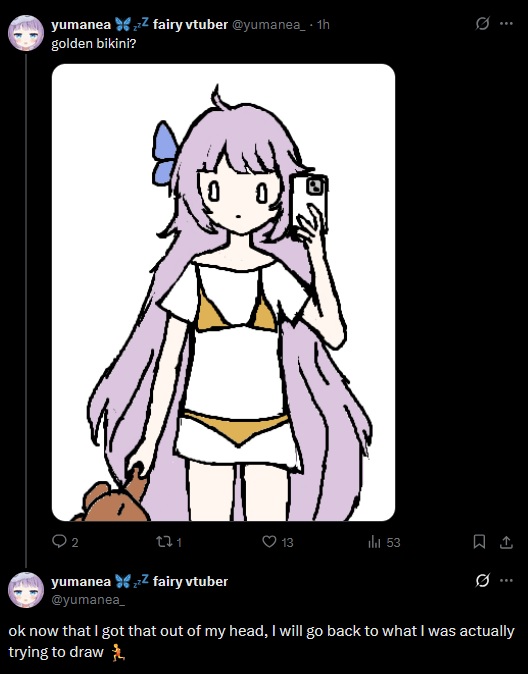
Task: Bookmark the first tweet
Action: (x=479, y=542)
